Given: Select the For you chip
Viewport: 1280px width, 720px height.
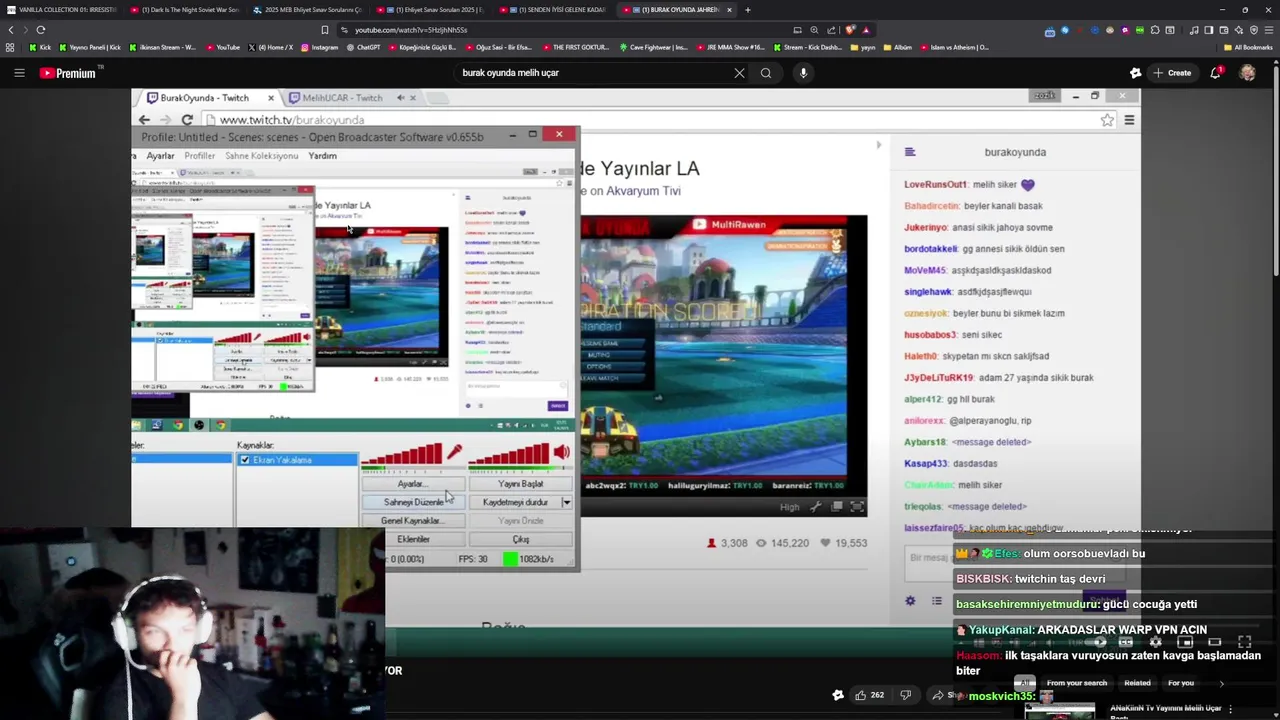Looking at the screenshot, I should pyautogui.click(x=1181, y=683).
